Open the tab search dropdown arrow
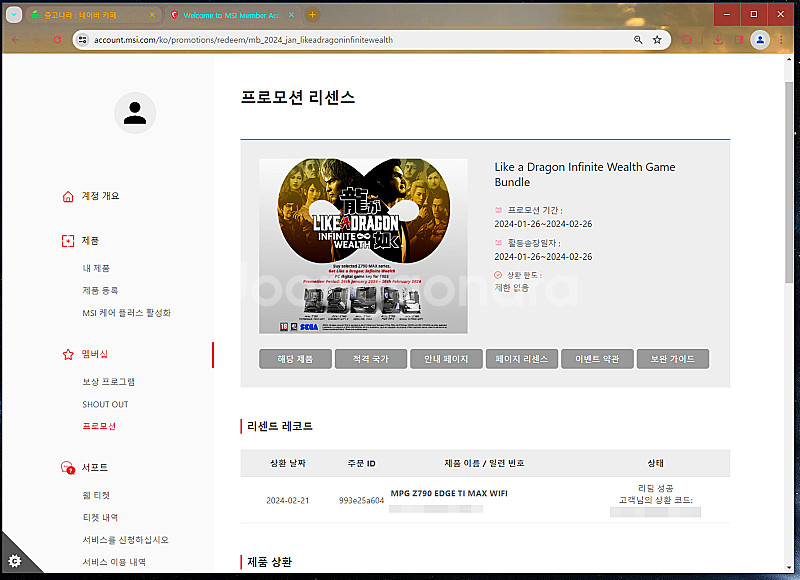This screenshot has width=800, height=580. point(14,15)
